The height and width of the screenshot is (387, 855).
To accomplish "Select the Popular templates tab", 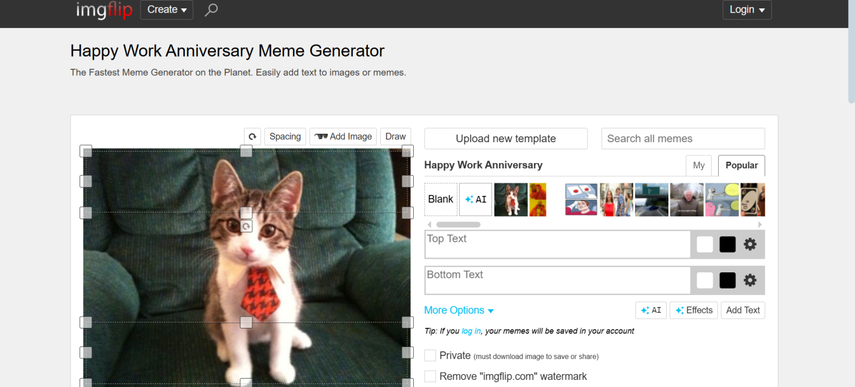I will coord(742,166).
